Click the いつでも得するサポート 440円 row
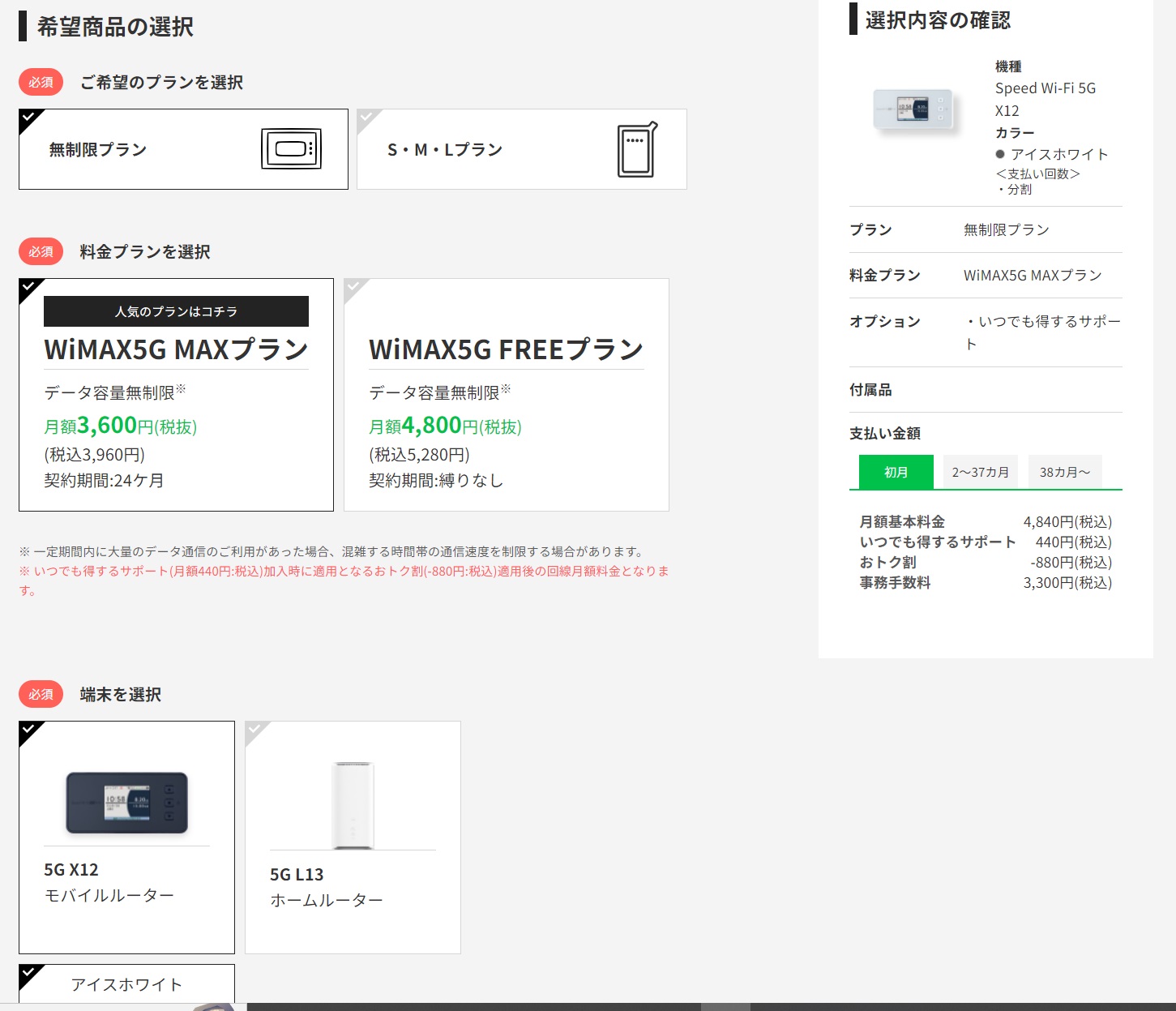Viewport: 1176px width, 1011px height. coord(986,542)
